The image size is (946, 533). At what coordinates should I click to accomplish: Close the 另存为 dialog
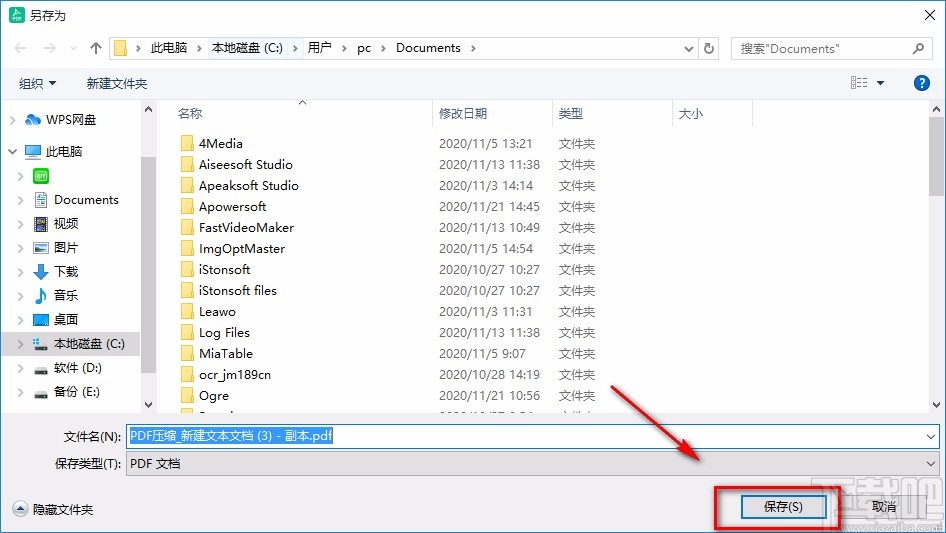coord(930,15)
